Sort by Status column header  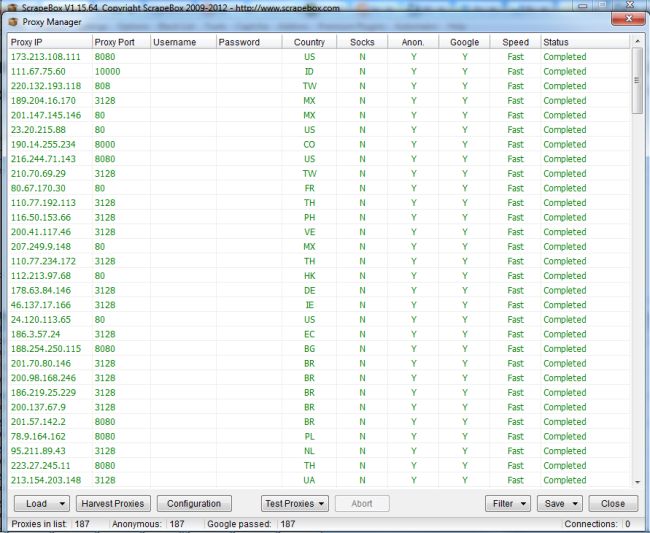(585, 42)
